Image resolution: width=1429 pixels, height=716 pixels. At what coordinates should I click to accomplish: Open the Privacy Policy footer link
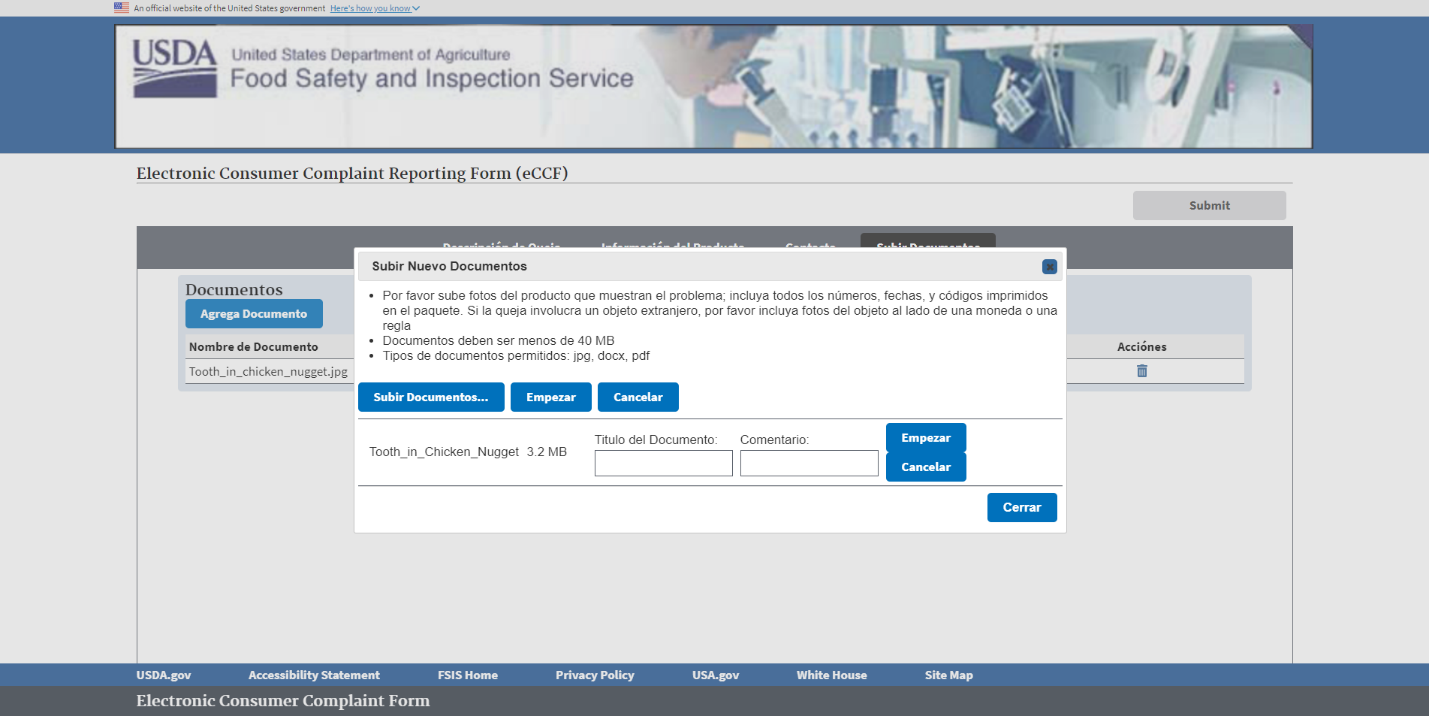pos(595,675)
